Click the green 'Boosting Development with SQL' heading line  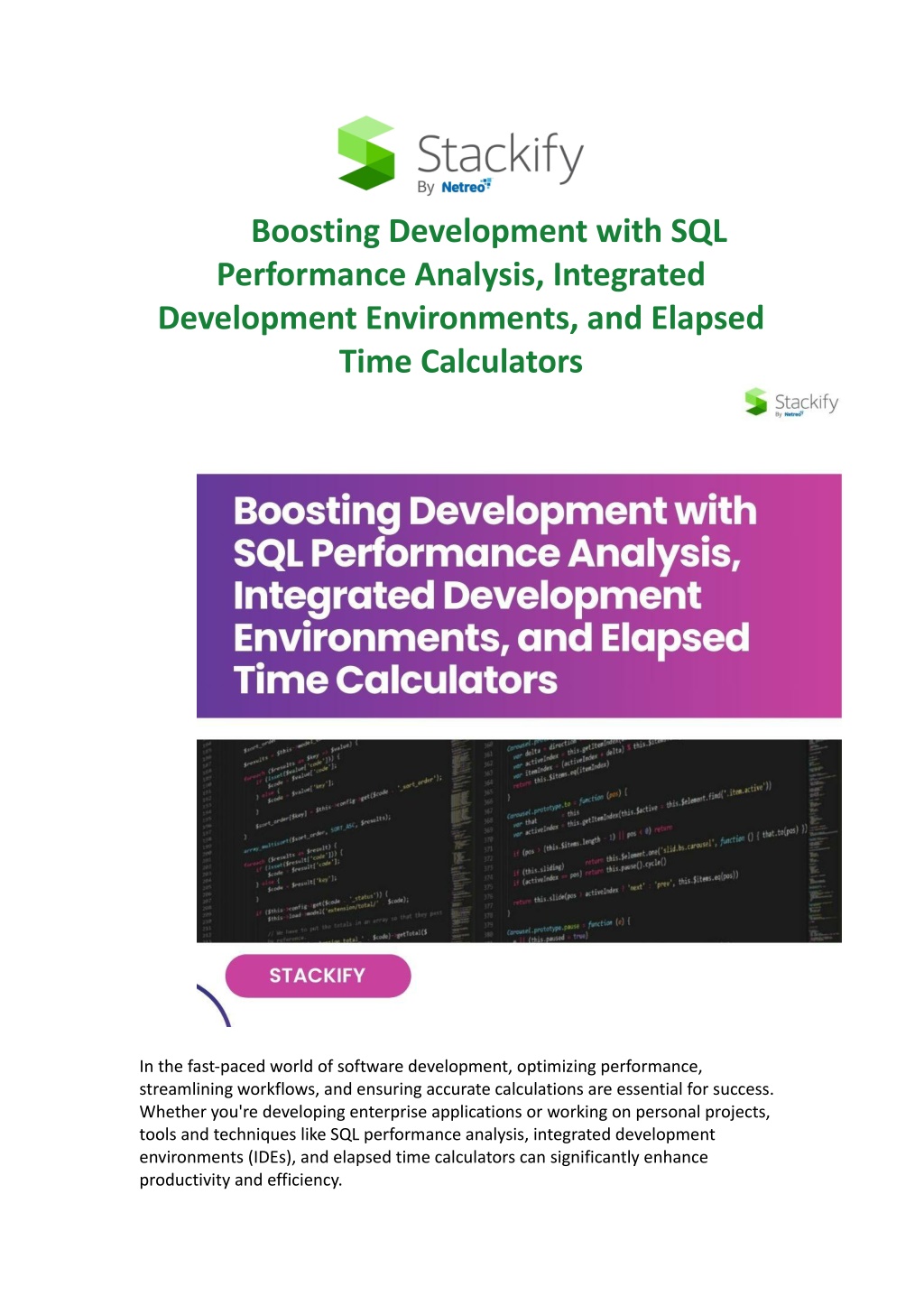click(x=488, y=231)
